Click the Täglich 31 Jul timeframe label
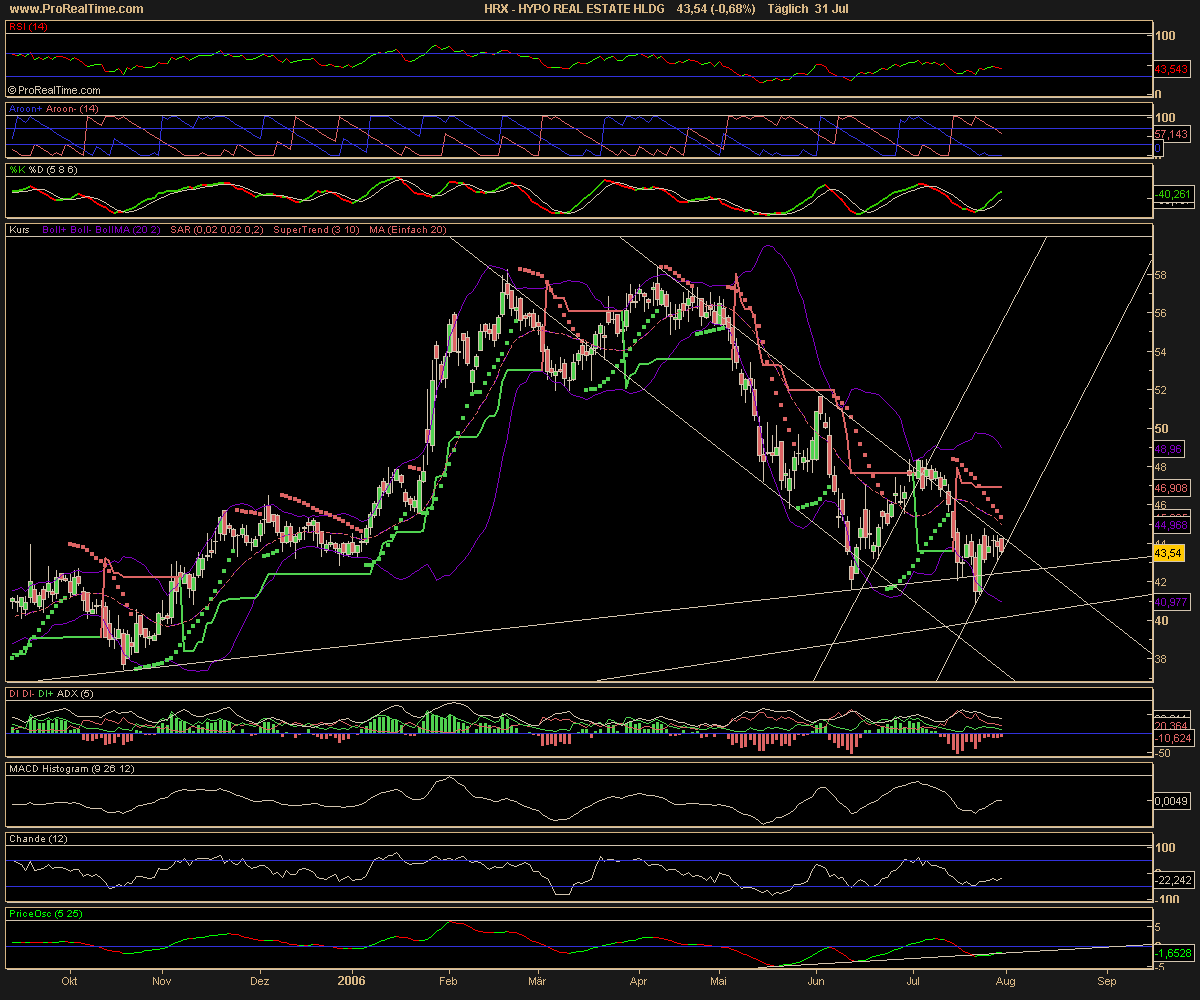1200x1000 pixels. [808, 8]
